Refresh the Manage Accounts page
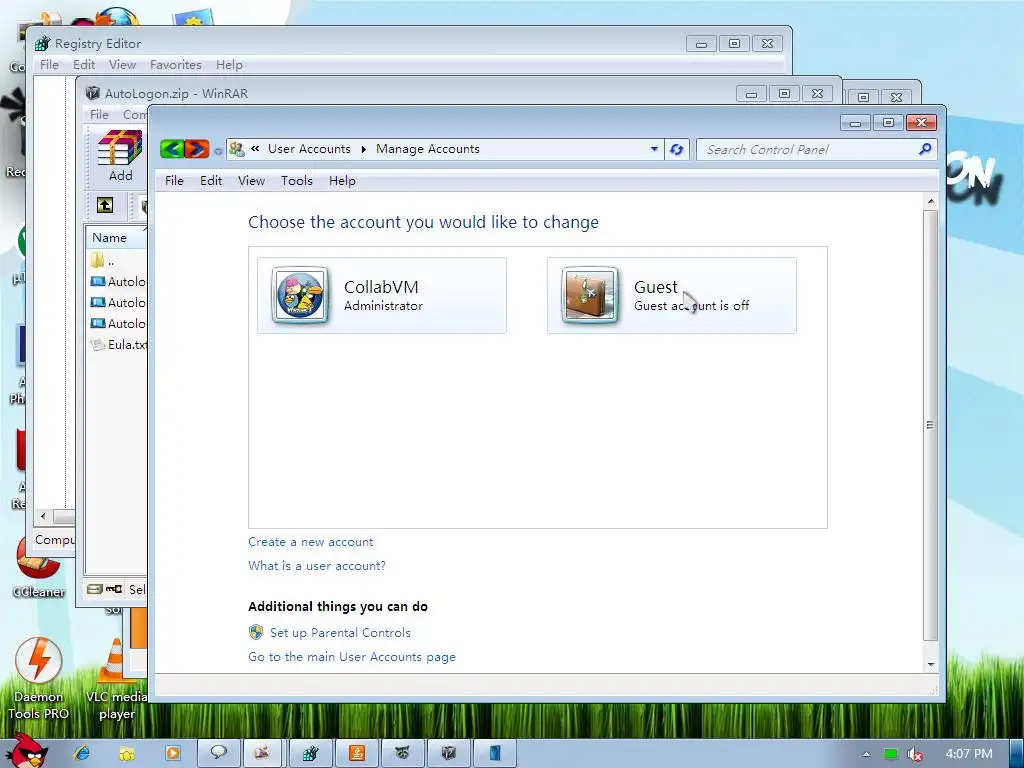Viewport: 1024px width, 768px height. tap(677, 150)
